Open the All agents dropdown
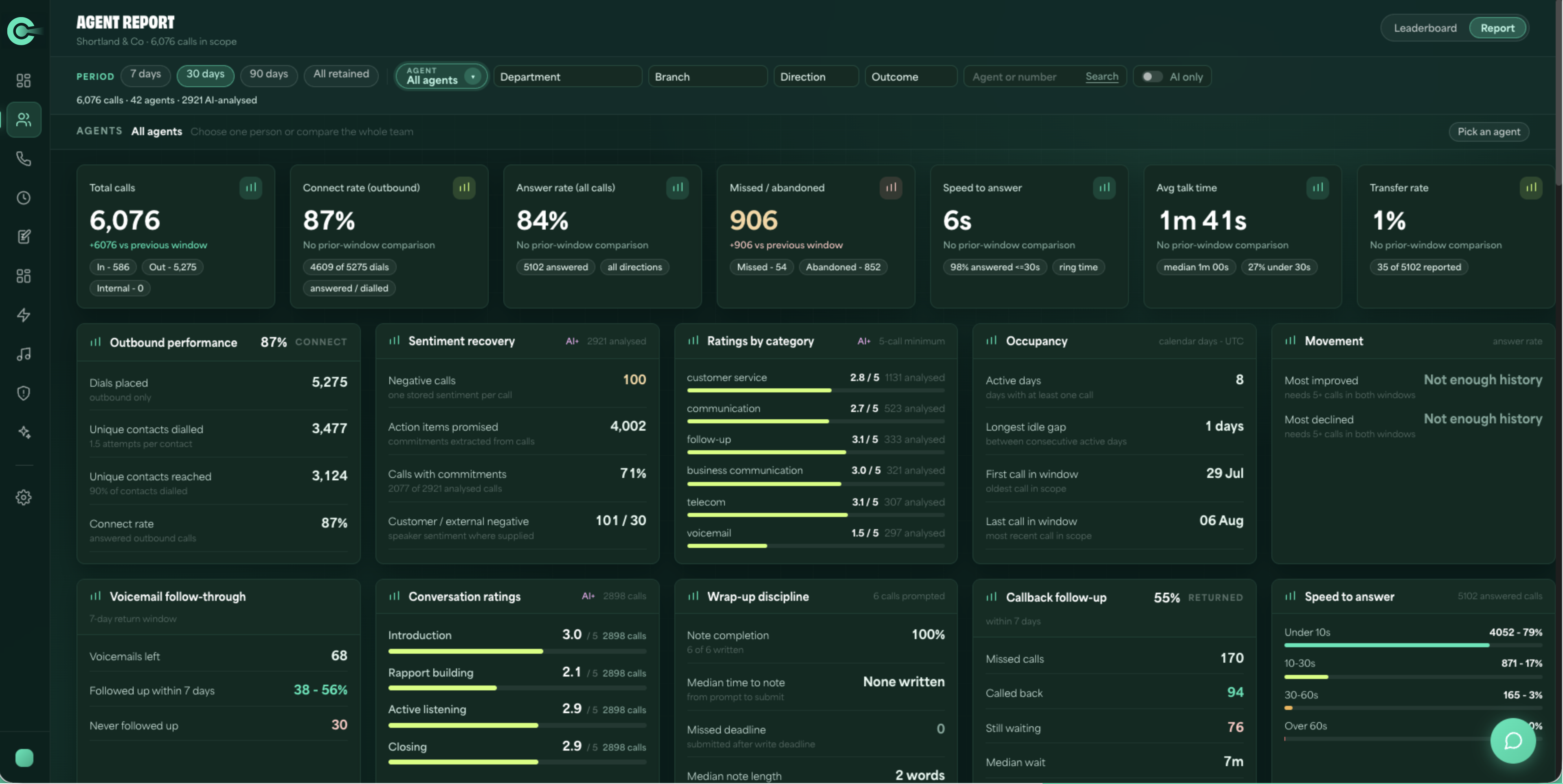 pyautogui.click(x=441, y=77)
